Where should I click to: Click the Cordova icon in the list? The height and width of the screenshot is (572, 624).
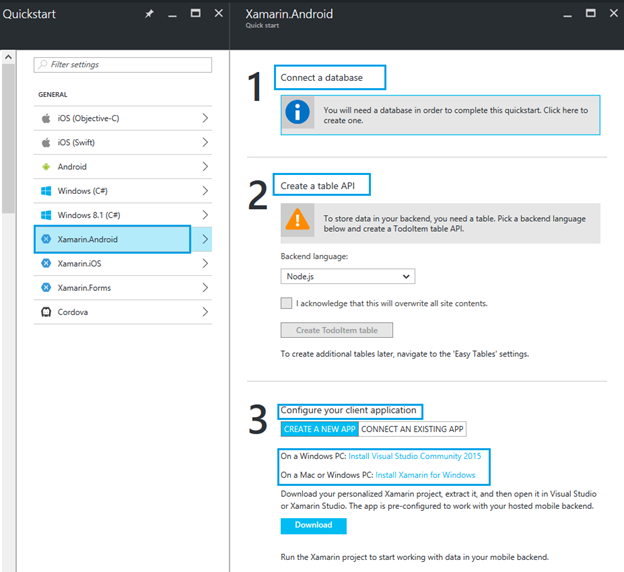(x=46, y=312)
